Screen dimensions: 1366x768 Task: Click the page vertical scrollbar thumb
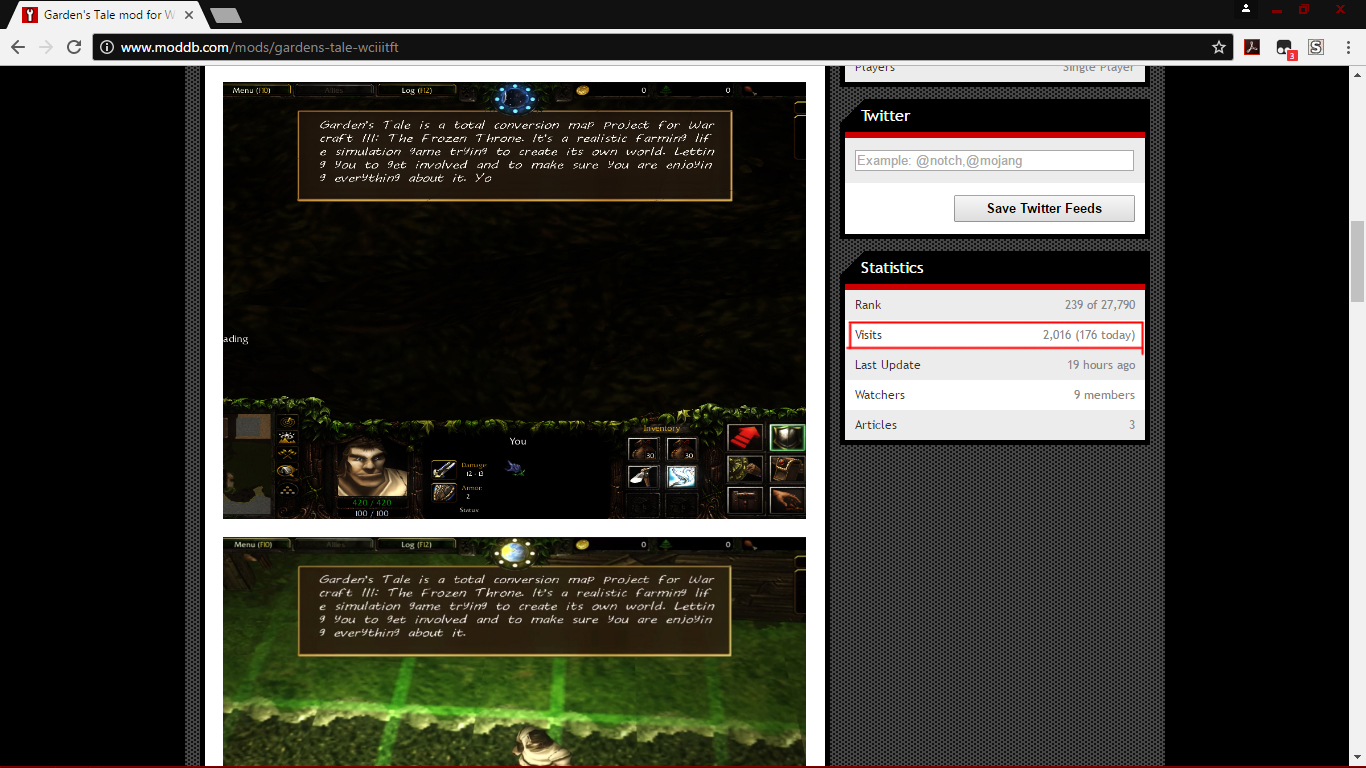tap(1357, 261)
